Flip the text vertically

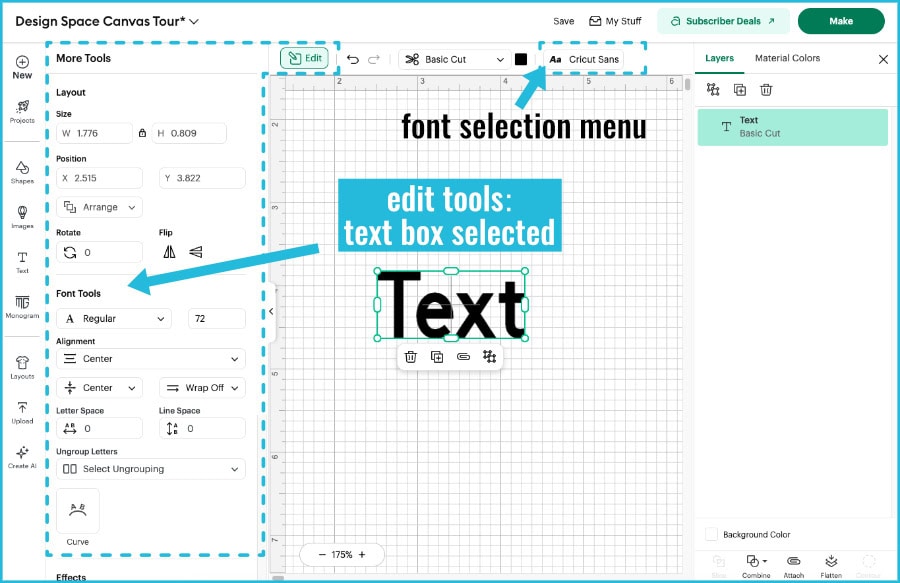196,252
